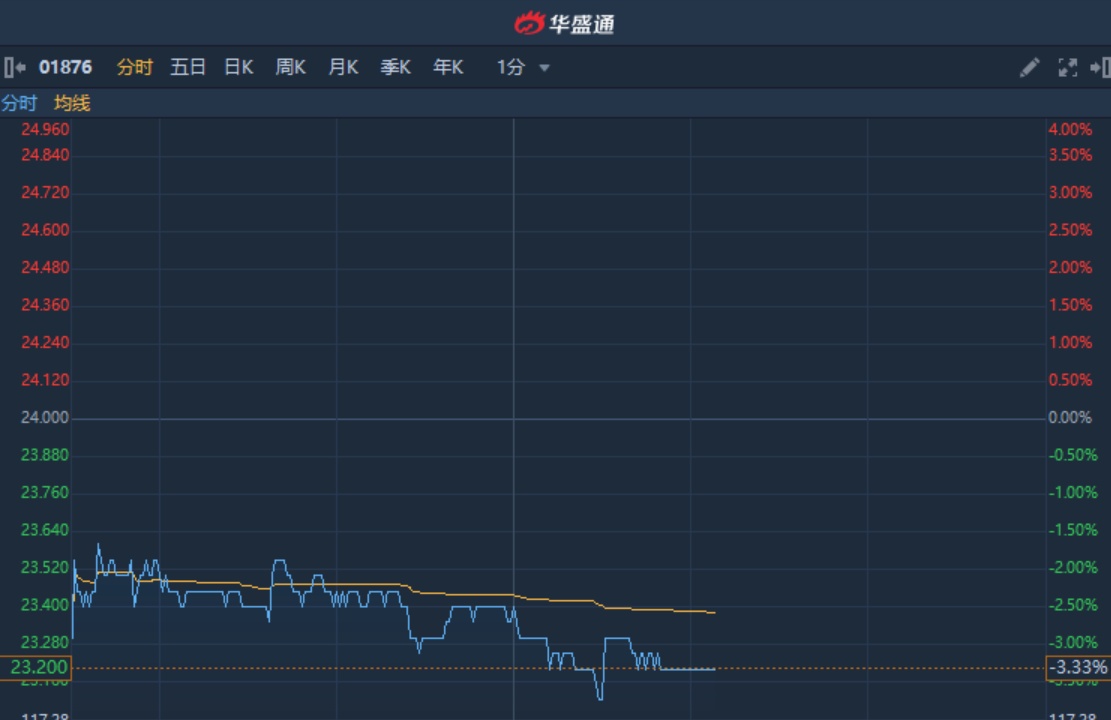Switch to the 周K tab
Viewport: 1111px width, 720px height.
tap(291, 67)
